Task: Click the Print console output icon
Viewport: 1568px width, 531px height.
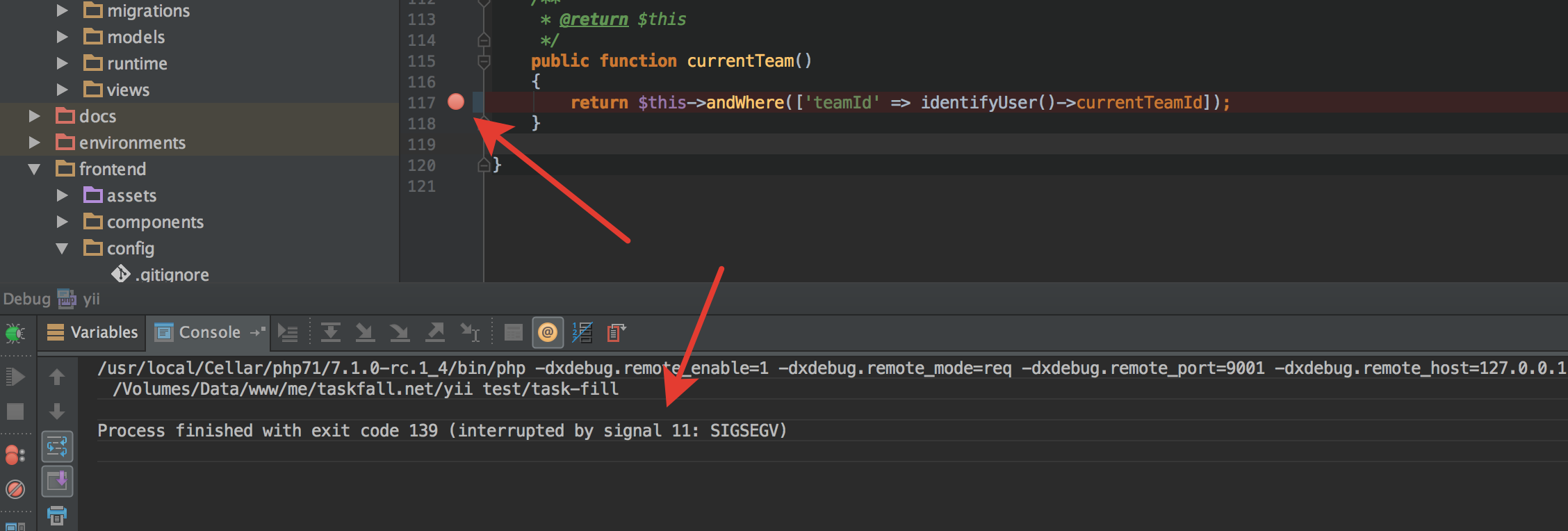Action: tap(57, 515)
